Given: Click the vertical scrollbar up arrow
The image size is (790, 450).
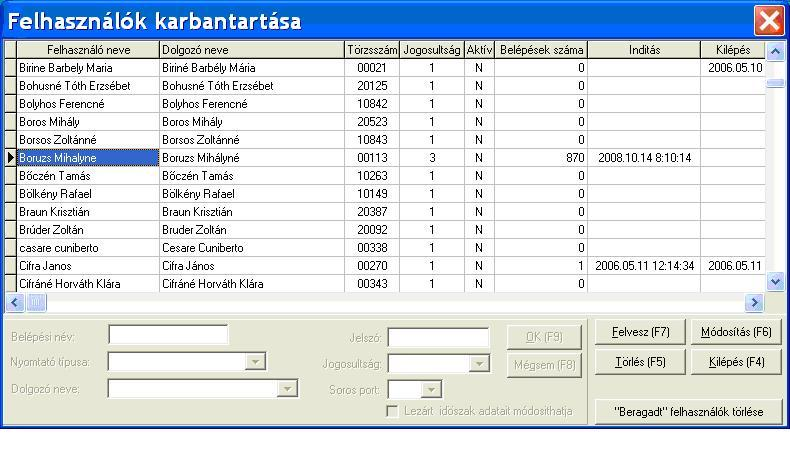Looking at the screenshot, I should (x=775, y=51).
